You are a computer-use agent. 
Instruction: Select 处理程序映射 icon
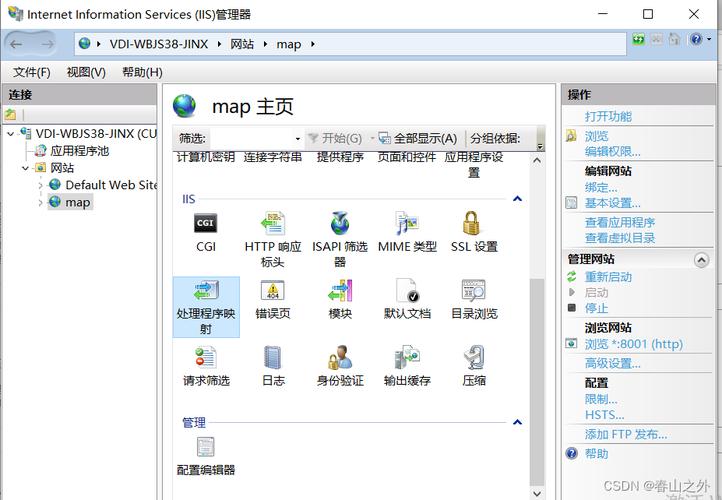206,307
